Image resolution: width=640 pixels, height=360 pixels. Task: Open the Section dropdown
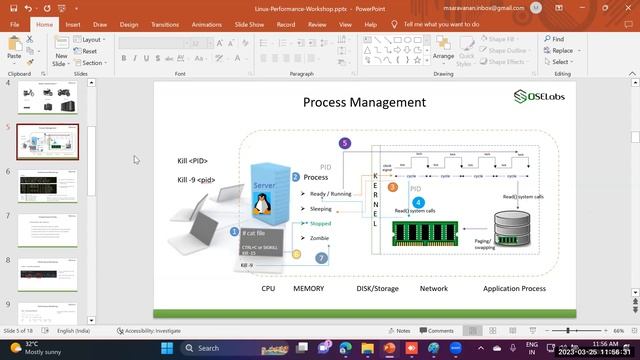click(x=90, y=63)
